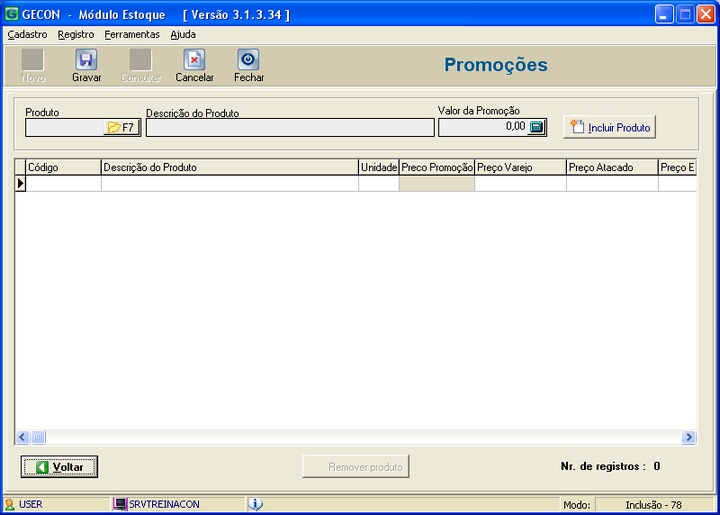720x515 pixels.
Task: Click the Produto code input field
Action: (x=65, y=127)
